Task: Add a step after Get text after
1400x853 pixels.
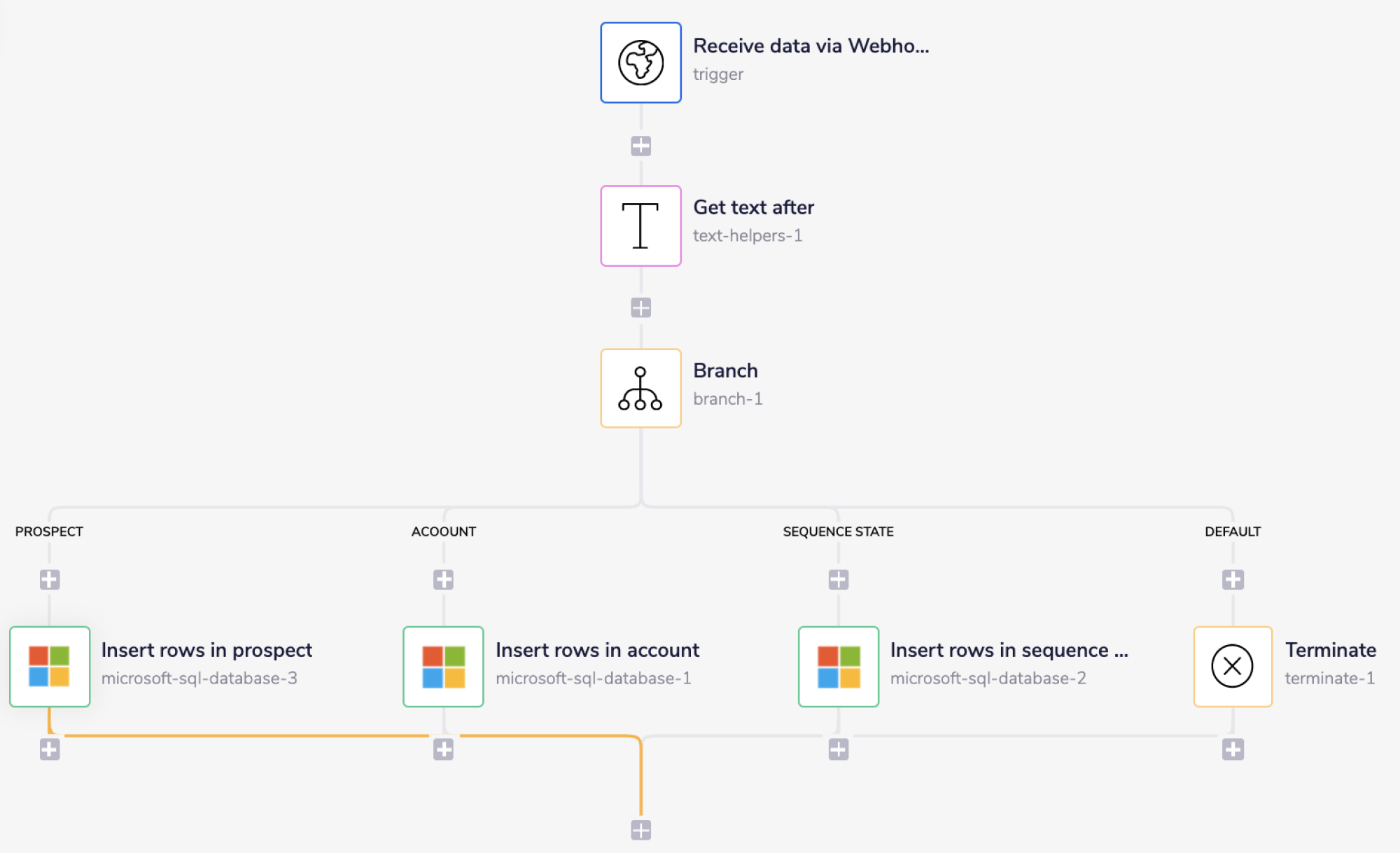Action: (640, 306)
